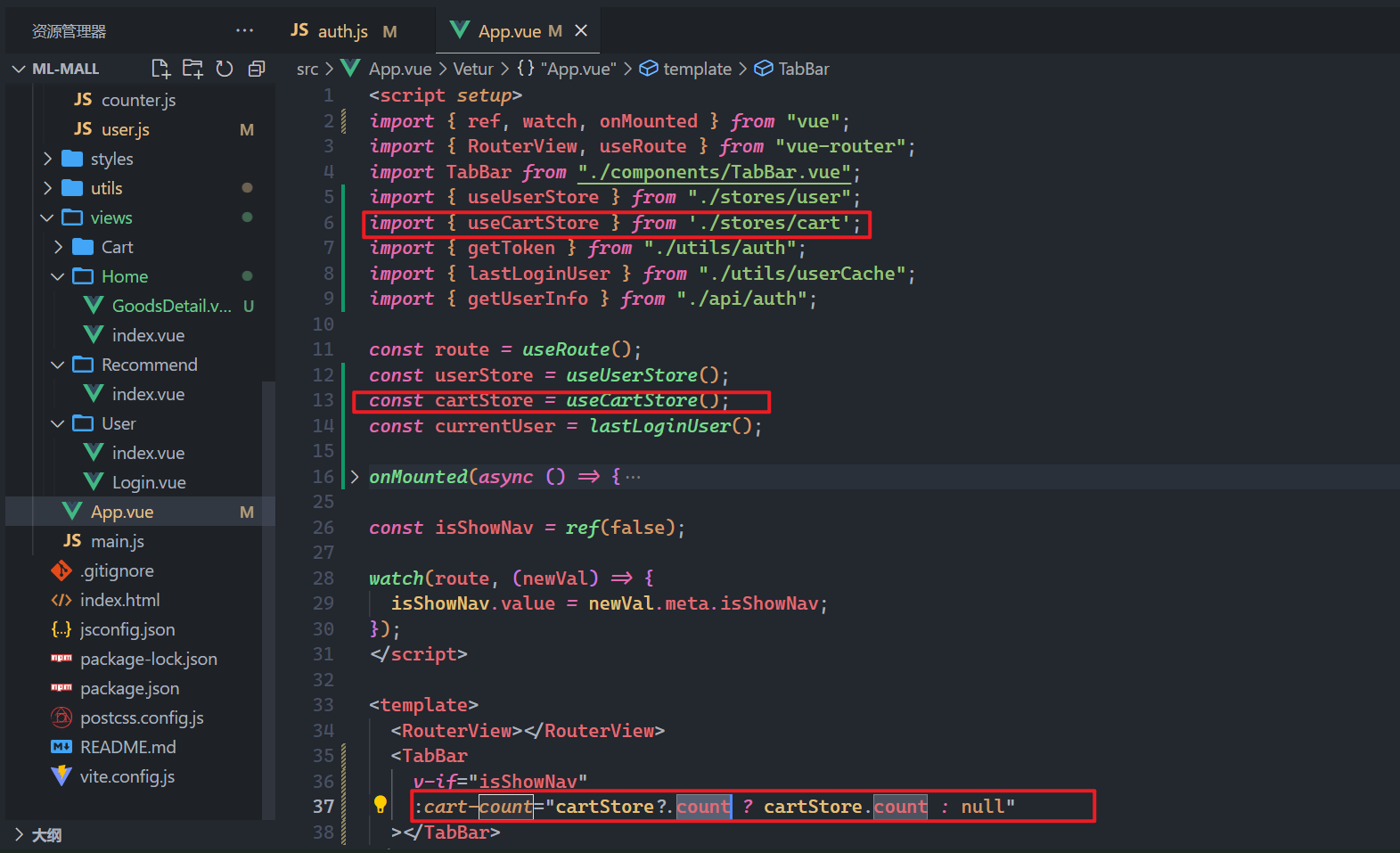
Task: Follow the ./components/TabBar.vue import path link
Action: pos(715,172)
